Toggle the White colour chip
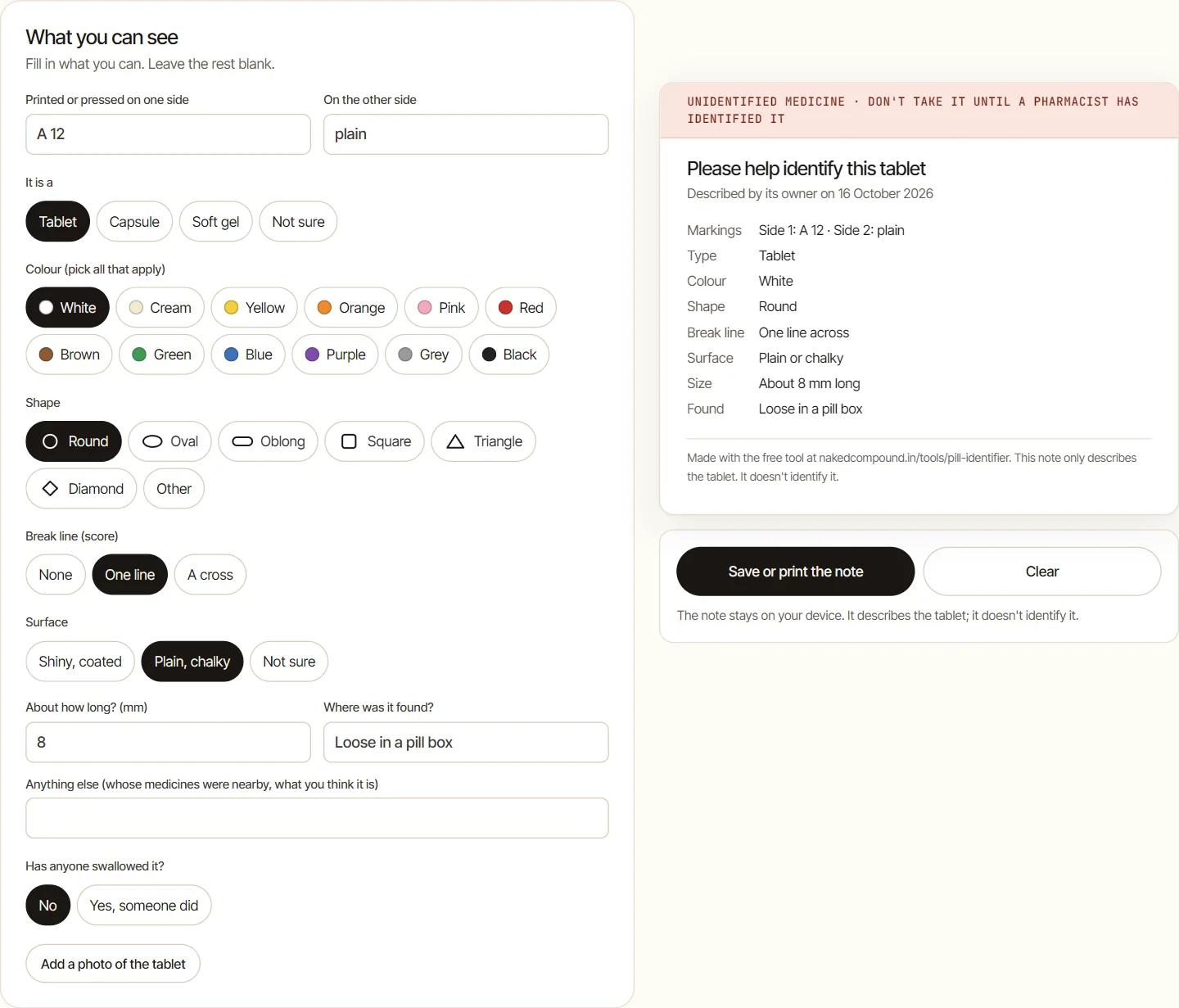The height and width of the screenshot is (1008, 1179). pyautogui.click(x=67, y=308)
